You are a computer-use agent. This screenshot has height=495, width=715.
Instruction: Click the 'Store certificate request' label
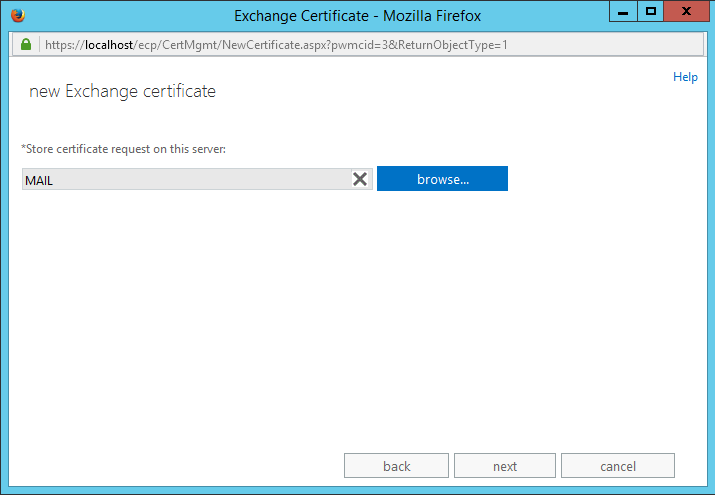pyautogui.click(x=124, y=149)
